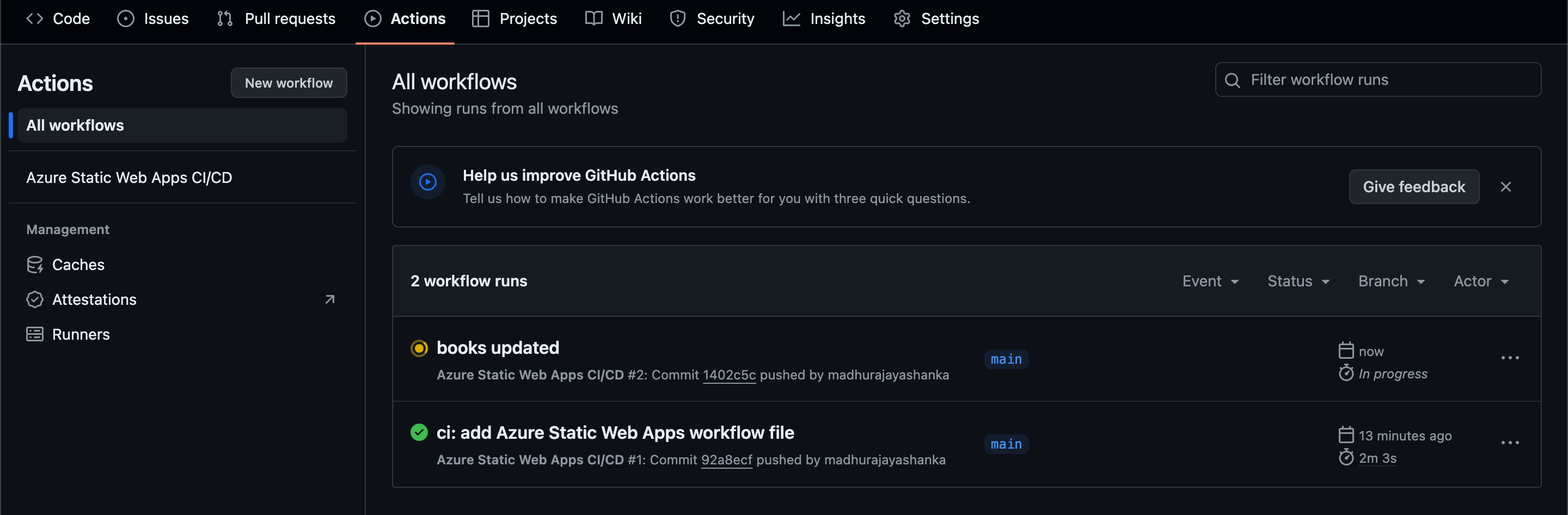Expand the Status filter dropdown
Image resolution: width=1568 pixels, height=515 pixels.
pyautogui.click(x=1298, y=281)
